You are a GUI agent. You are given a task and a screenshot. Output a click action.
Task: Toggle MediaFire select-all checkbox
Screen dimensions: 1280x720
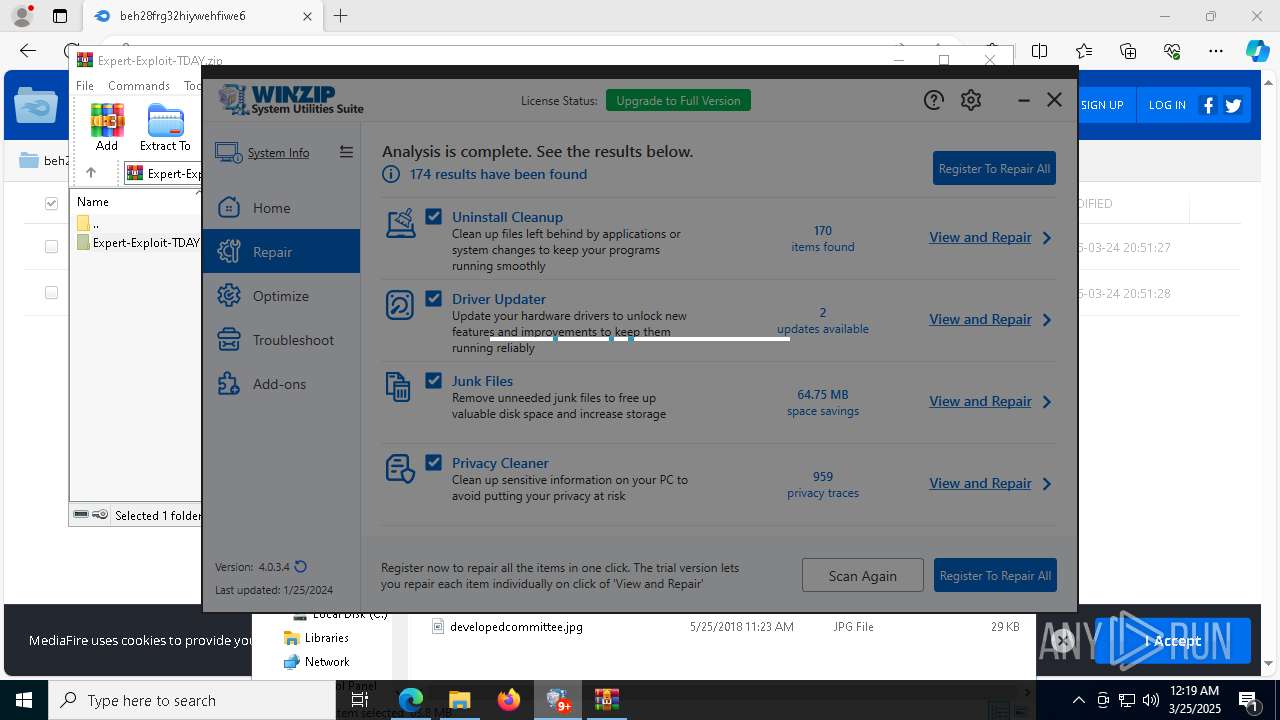coord(51,203)
